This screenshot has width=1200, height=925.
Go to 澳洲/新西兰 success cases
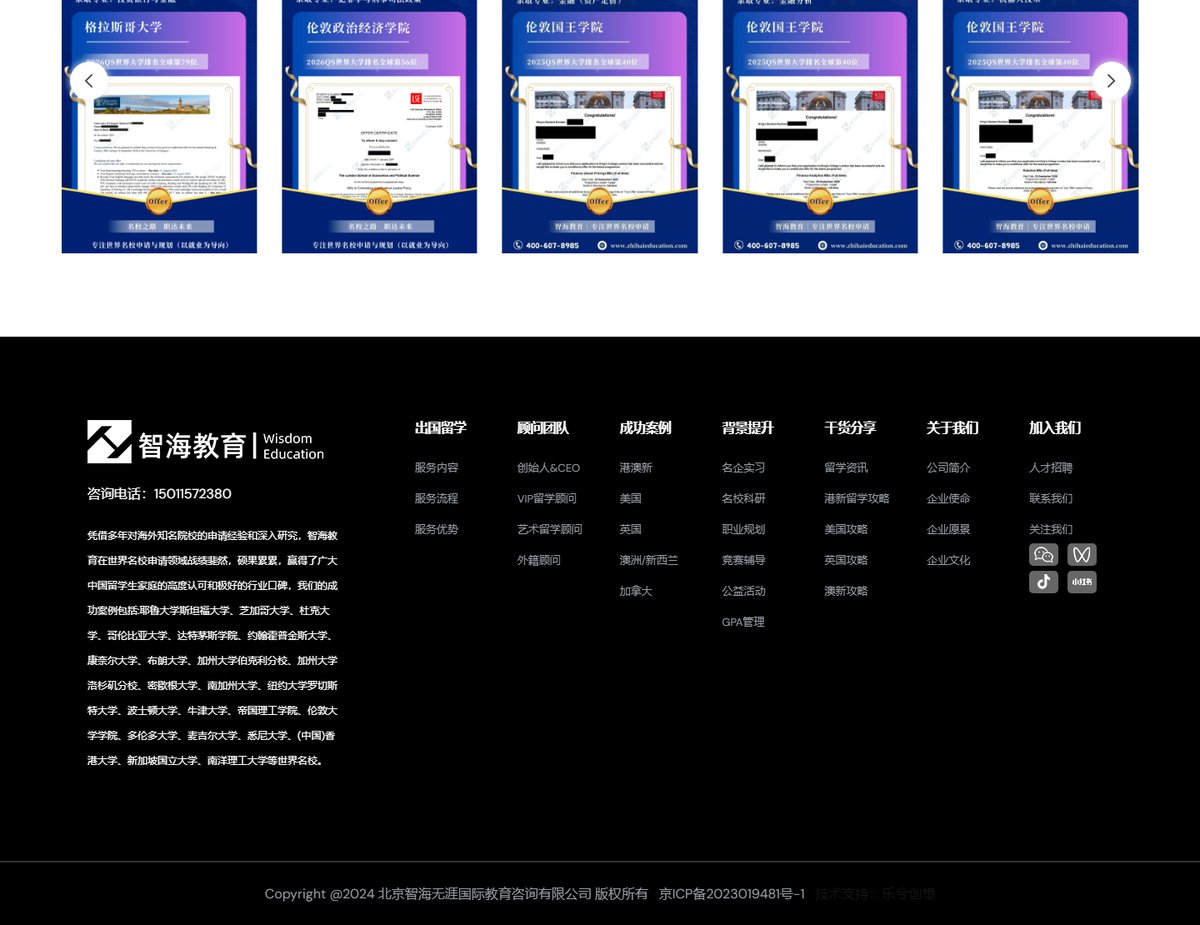pyautogui.click(x=649, y=560)
